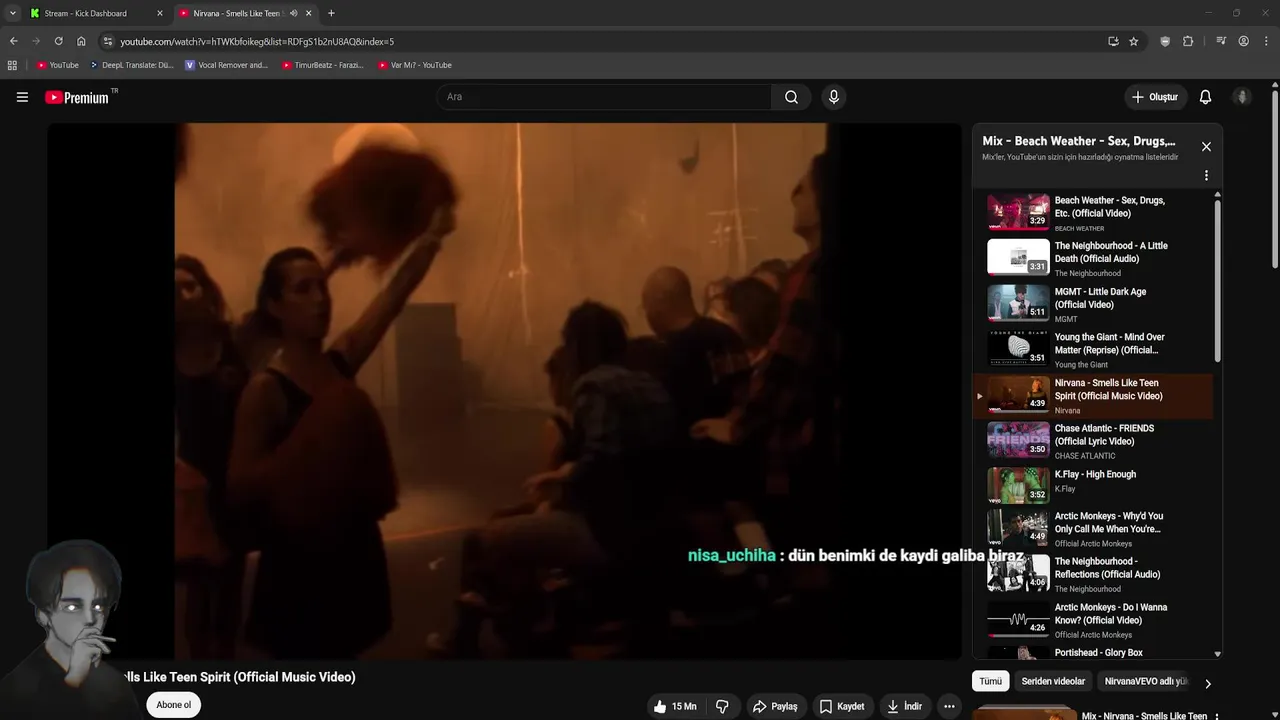This screenshot has width=1280, height=720.
Task: Open TimurBeatz bookmark
Action: (322, 65)
